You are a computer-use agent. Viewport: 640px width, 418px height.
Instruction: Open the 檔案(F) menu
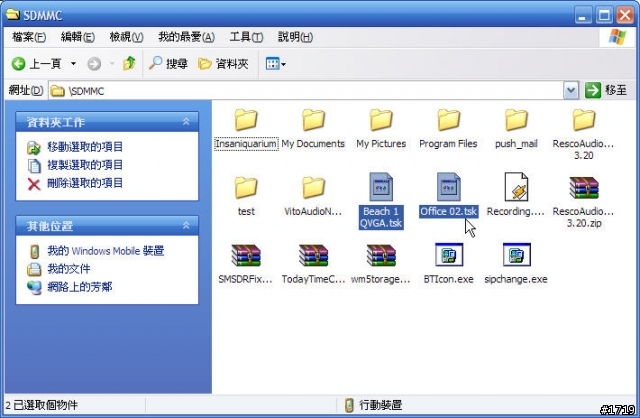[29, 37]
